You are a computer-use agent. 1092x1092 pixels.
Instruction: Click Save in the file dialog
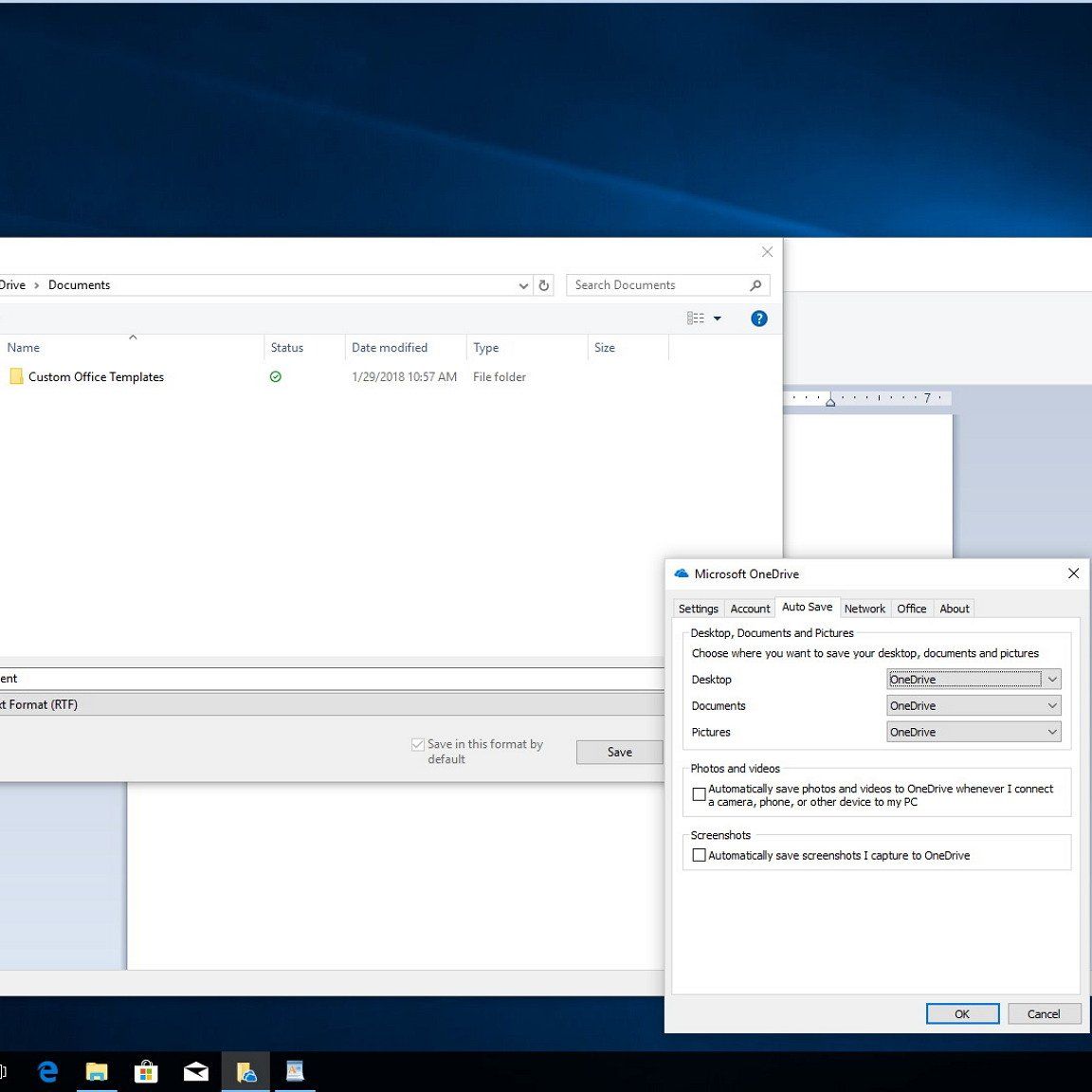click(x=619, y=752)
